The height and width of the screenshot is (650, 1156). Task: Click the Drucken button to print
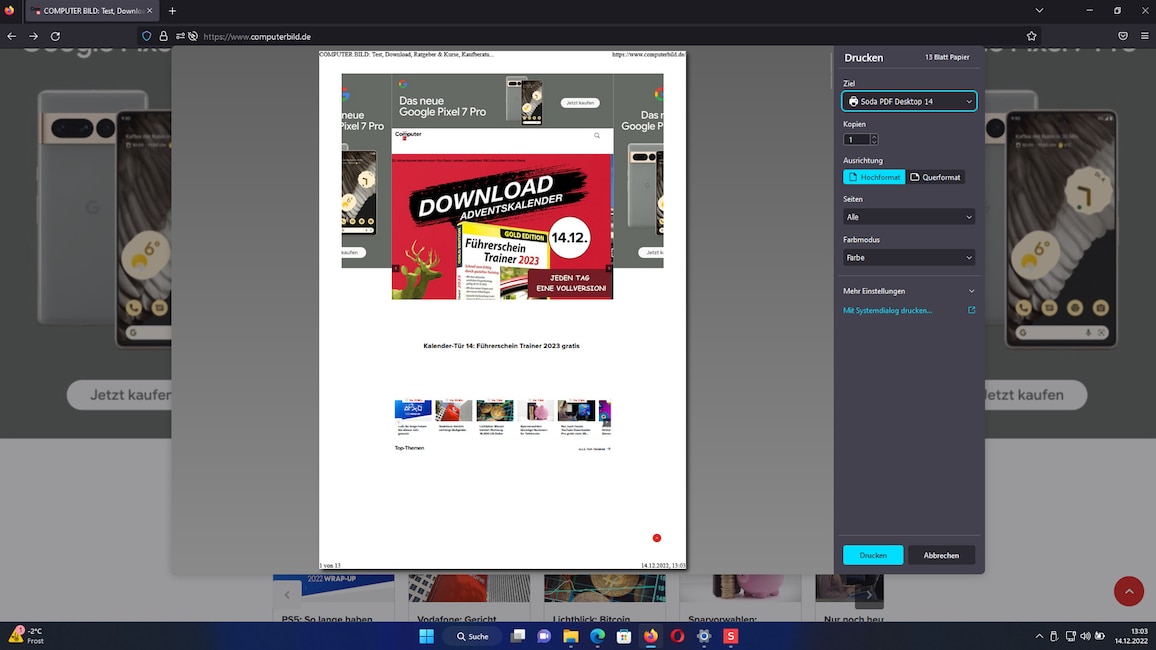tap(873, 555)
